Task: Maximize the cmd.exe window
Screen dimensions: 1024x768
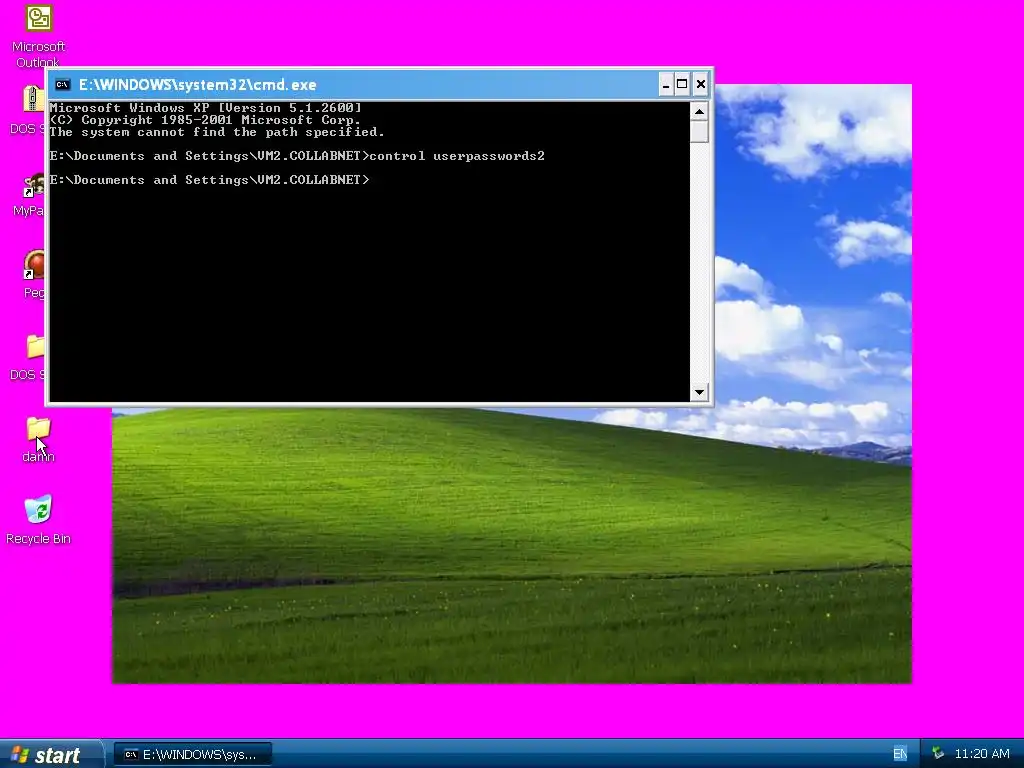Action: coord(682,84)
